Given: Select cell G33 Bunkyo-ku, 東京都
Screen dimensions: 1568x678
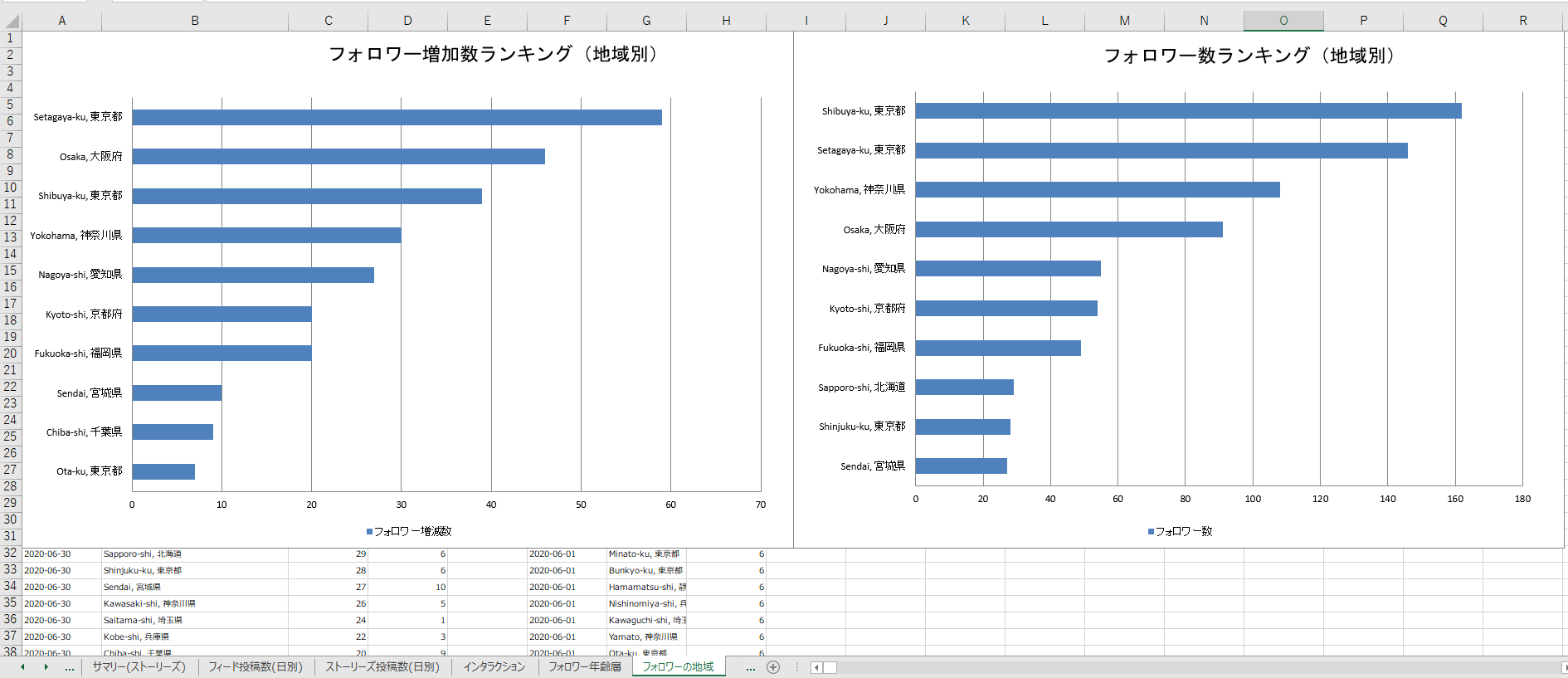Looking at the screenshot, I should coord(646,570).
